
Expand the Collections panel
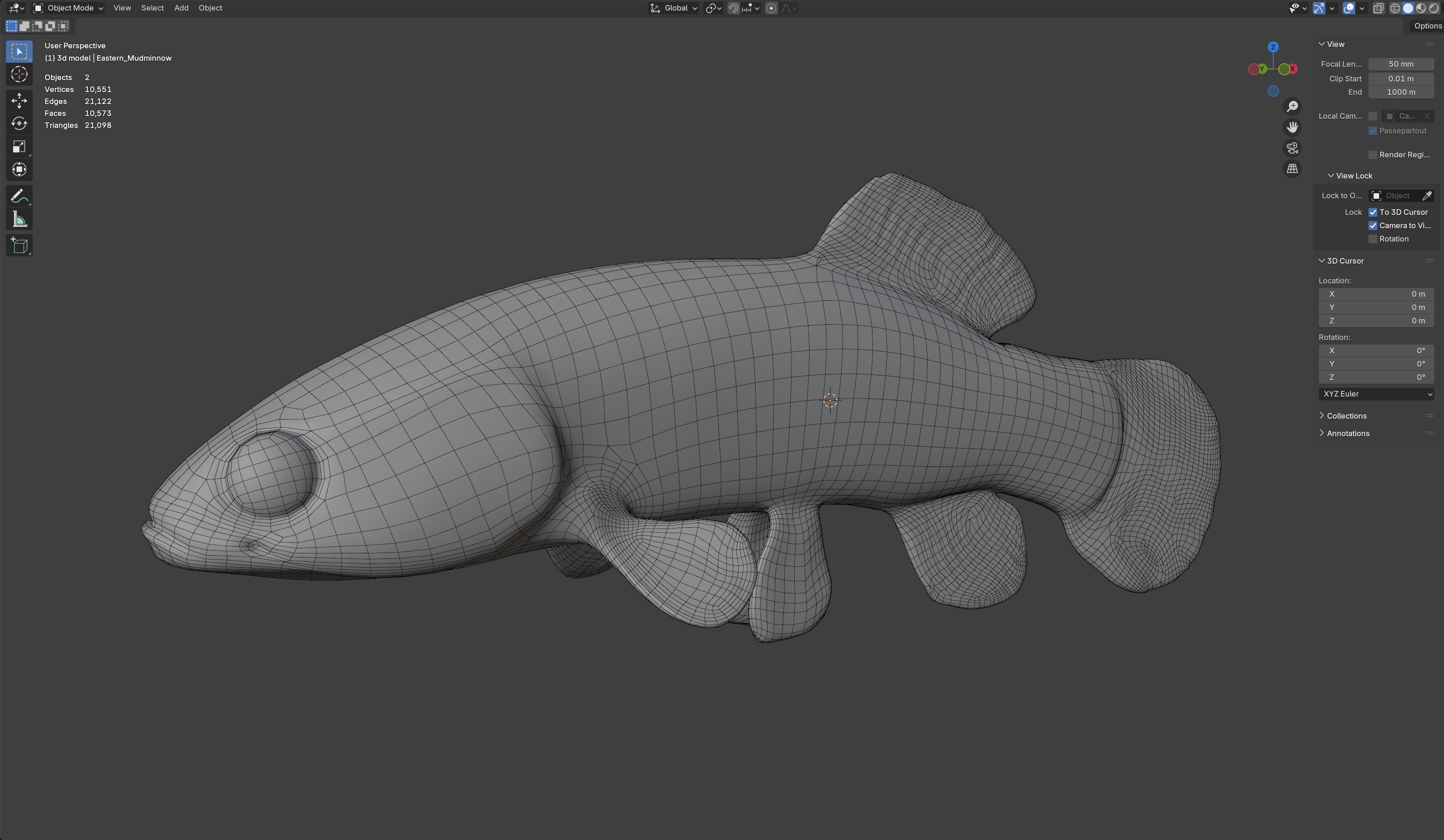coord(1346,416)
